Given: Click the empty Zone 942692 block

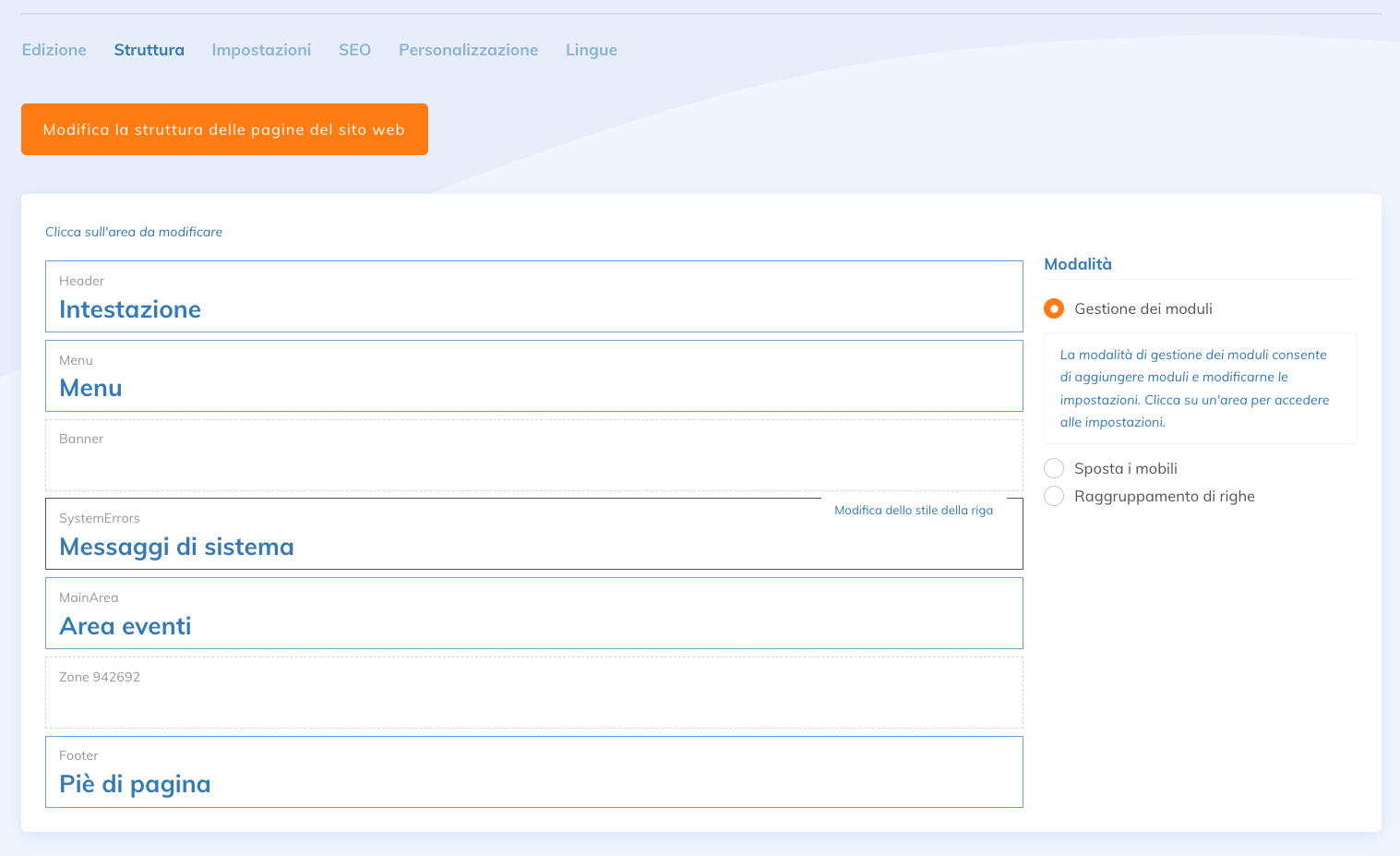Looking at the screenshot, I should click(x=533, y=693).
